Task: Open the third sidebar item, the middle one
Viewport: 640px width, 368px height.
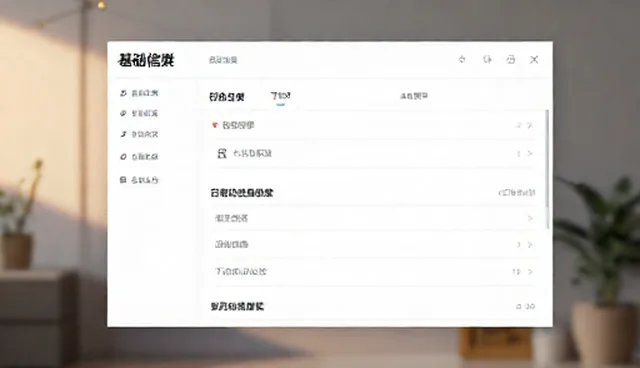Action: [139, 134]
